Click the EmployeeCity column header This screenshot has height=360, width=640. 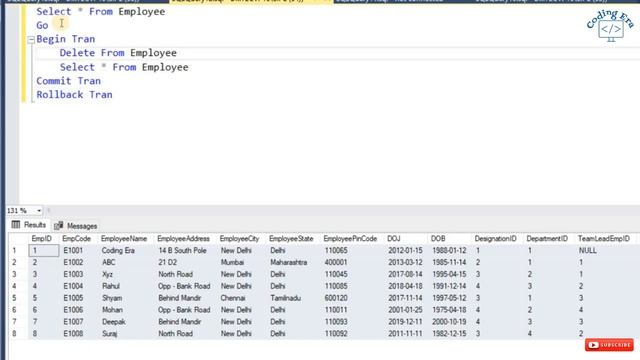[241, 239]
